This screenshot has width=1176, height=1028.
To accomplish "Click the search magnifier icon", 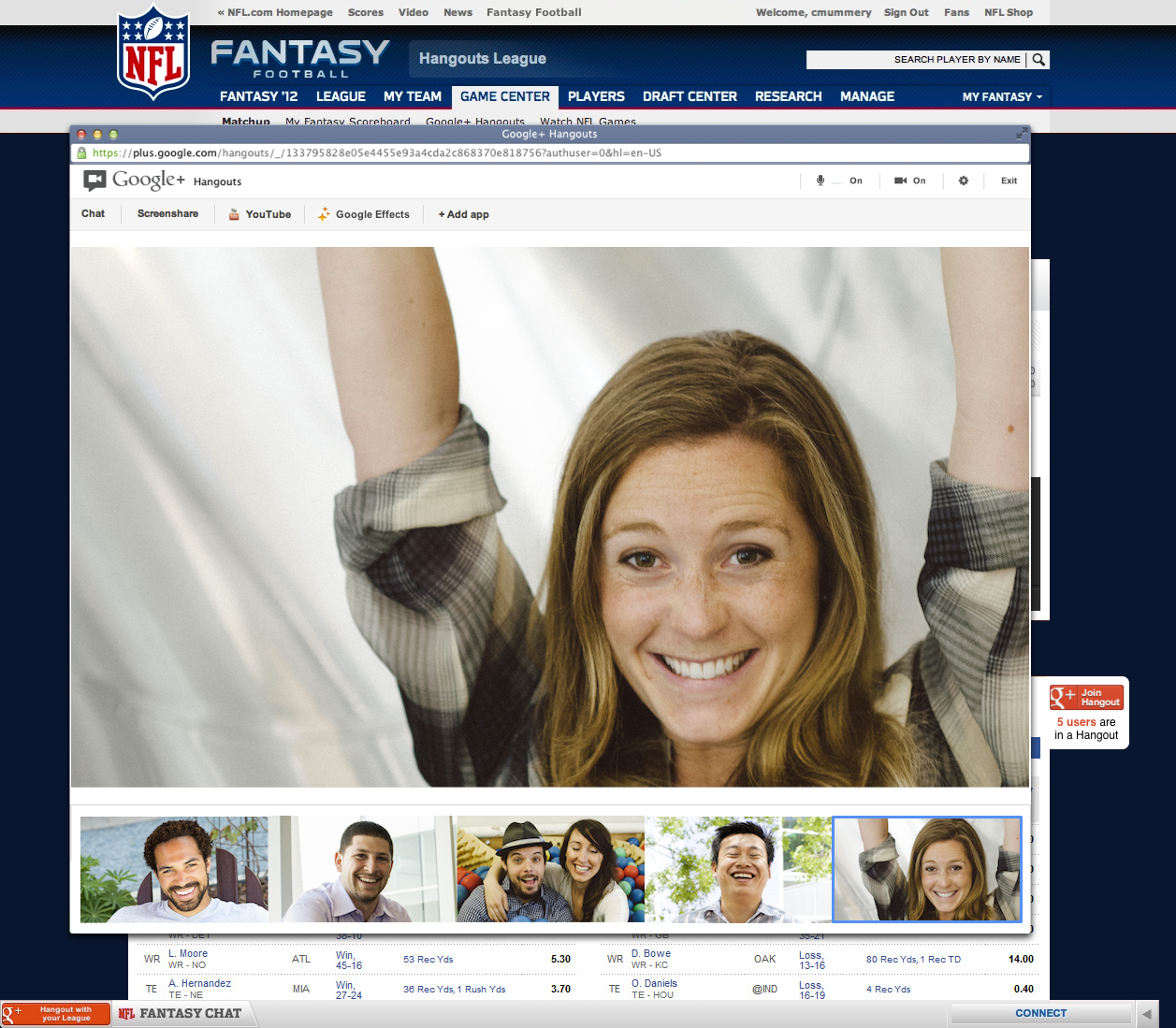I will click(x=1038, y=60).
